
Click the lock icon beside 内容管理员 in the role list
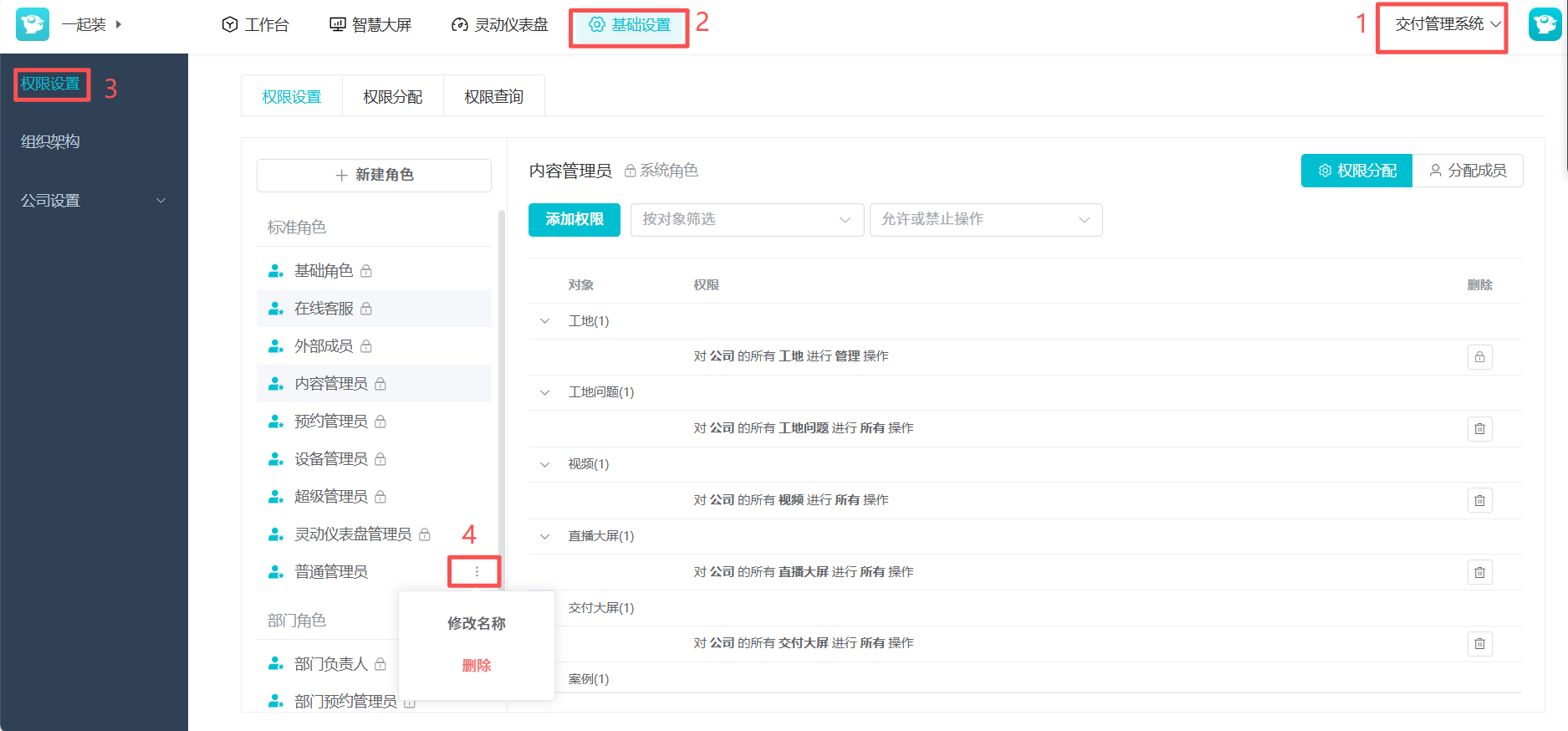coord(381,384)
